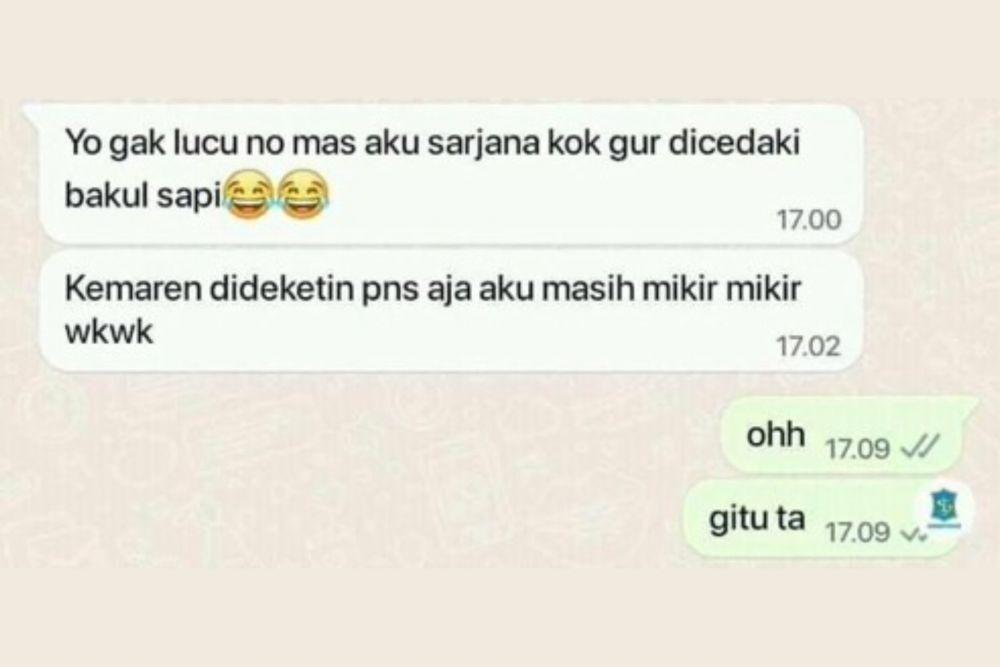
Task: Click the blue crest watermark logo
Action: (945, 511)
